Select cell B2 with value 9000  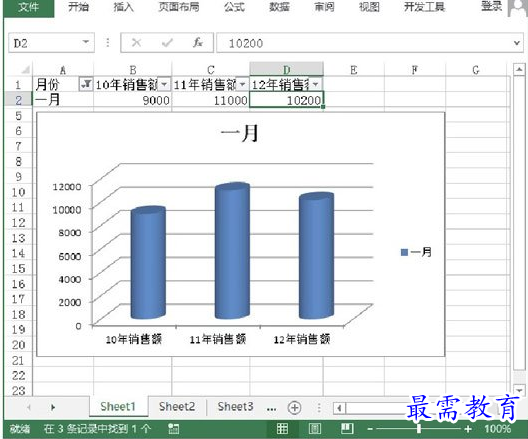(x=133, y=100)
